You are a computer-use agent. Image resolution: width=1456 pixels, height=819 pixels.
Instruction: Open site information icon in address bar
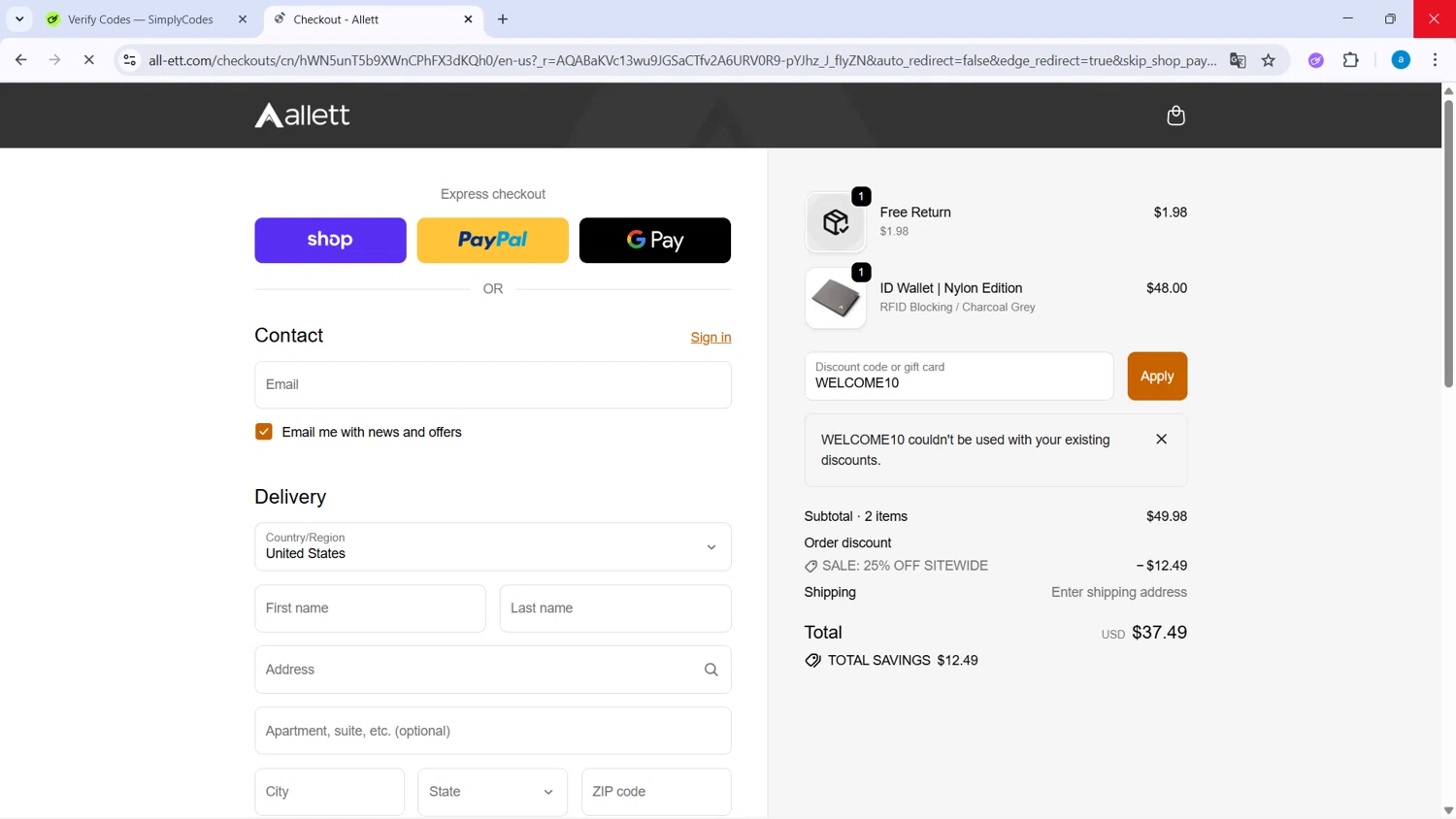(129, 60)
